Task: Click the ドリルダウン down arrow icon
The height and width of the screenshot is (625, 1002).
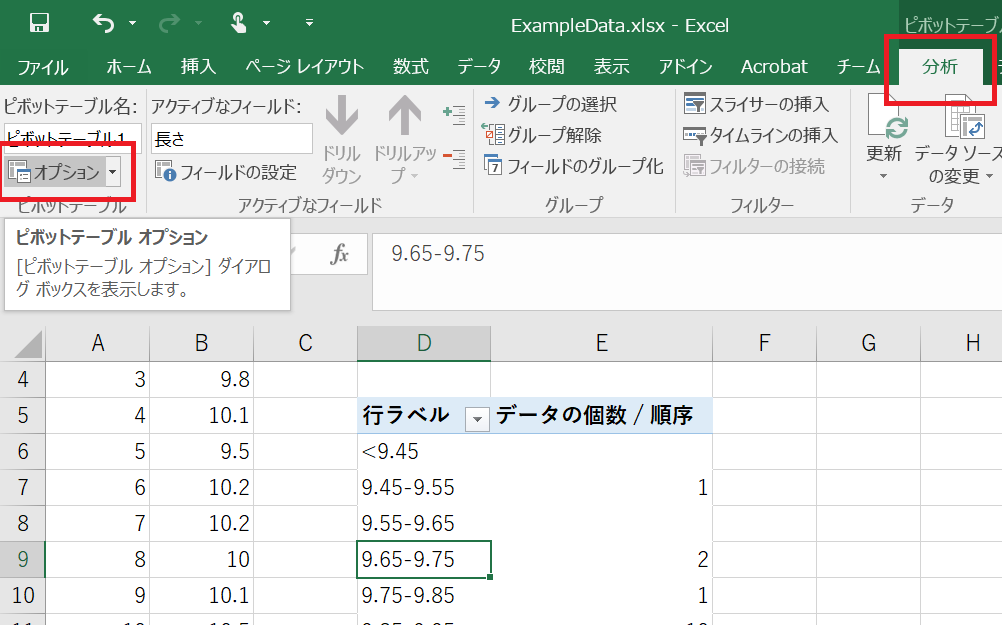Action: point(341,116)
